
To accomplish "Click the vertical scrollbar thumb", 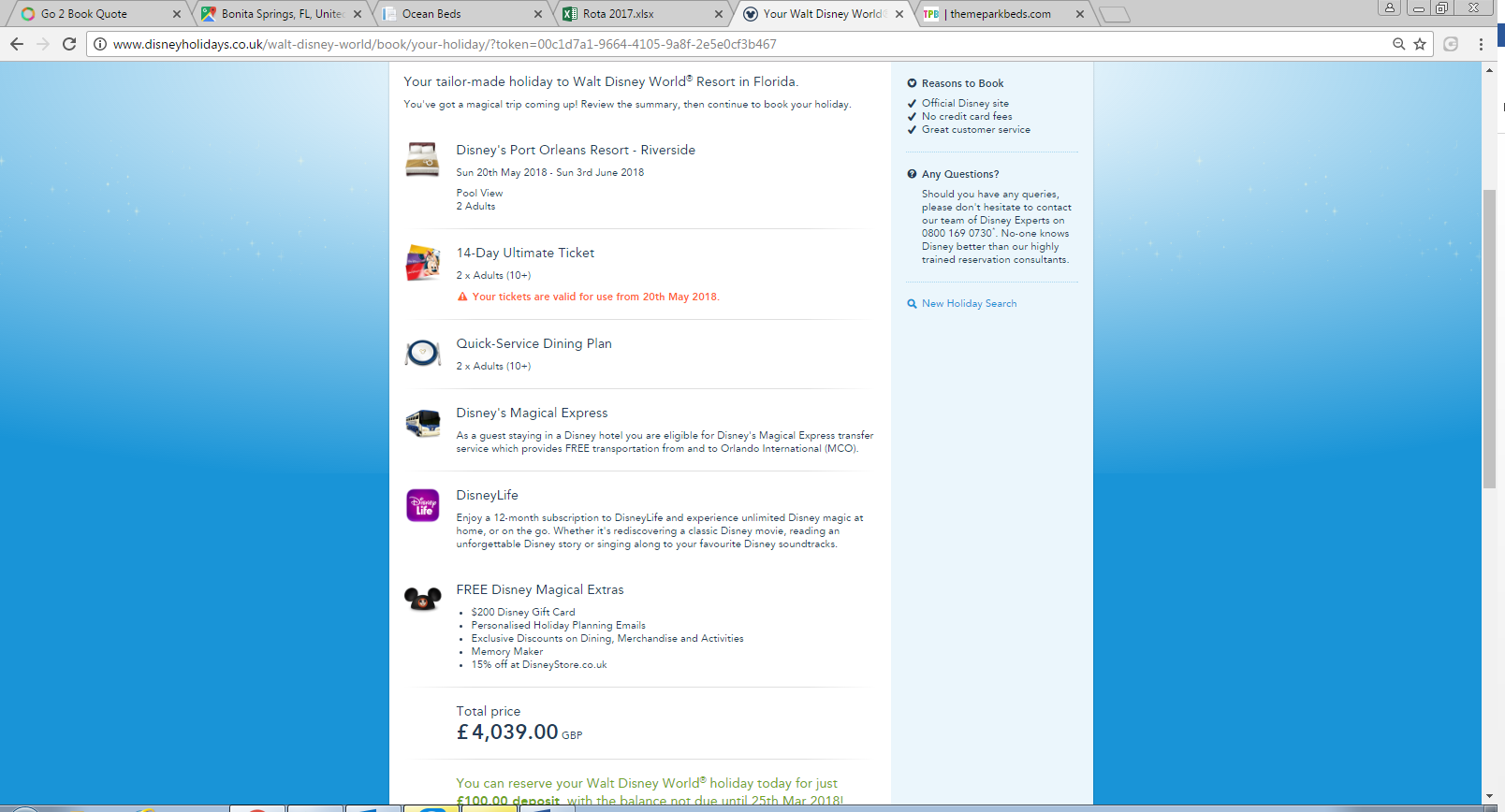I will pyautogui.click(x=1489, y=339).
